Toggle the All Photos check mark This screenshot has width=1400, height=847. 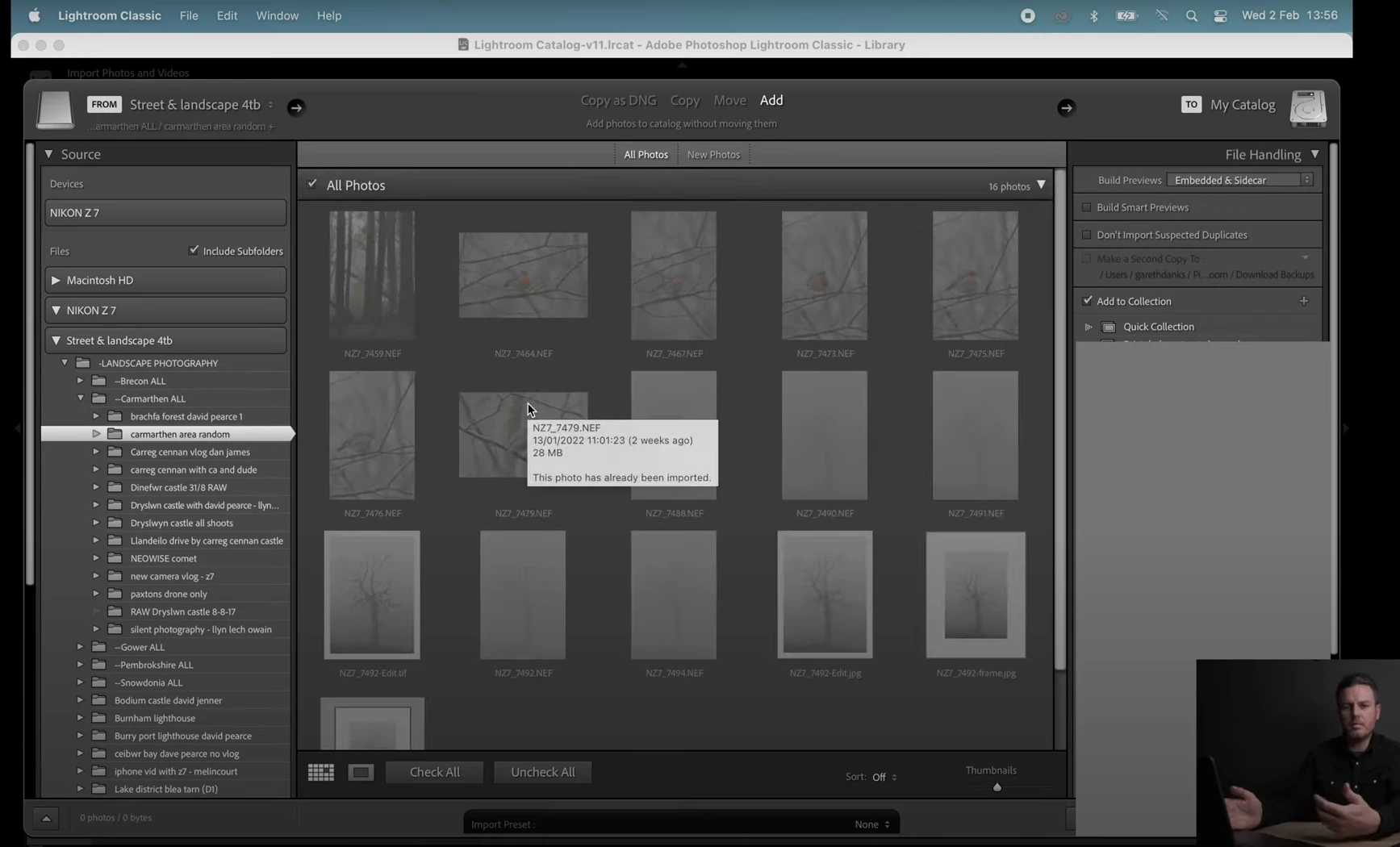point(312,185)
